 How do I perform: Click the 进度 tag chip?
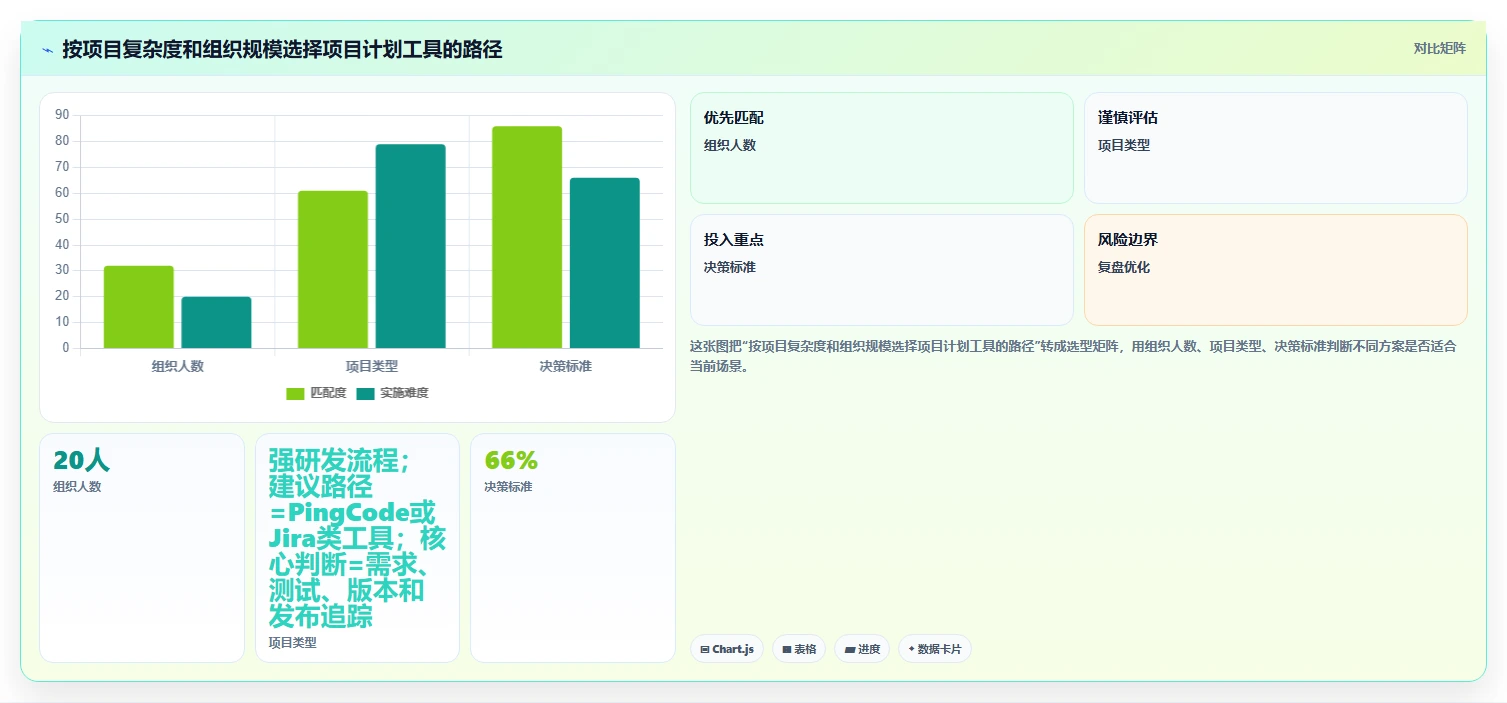click(862, 649)
